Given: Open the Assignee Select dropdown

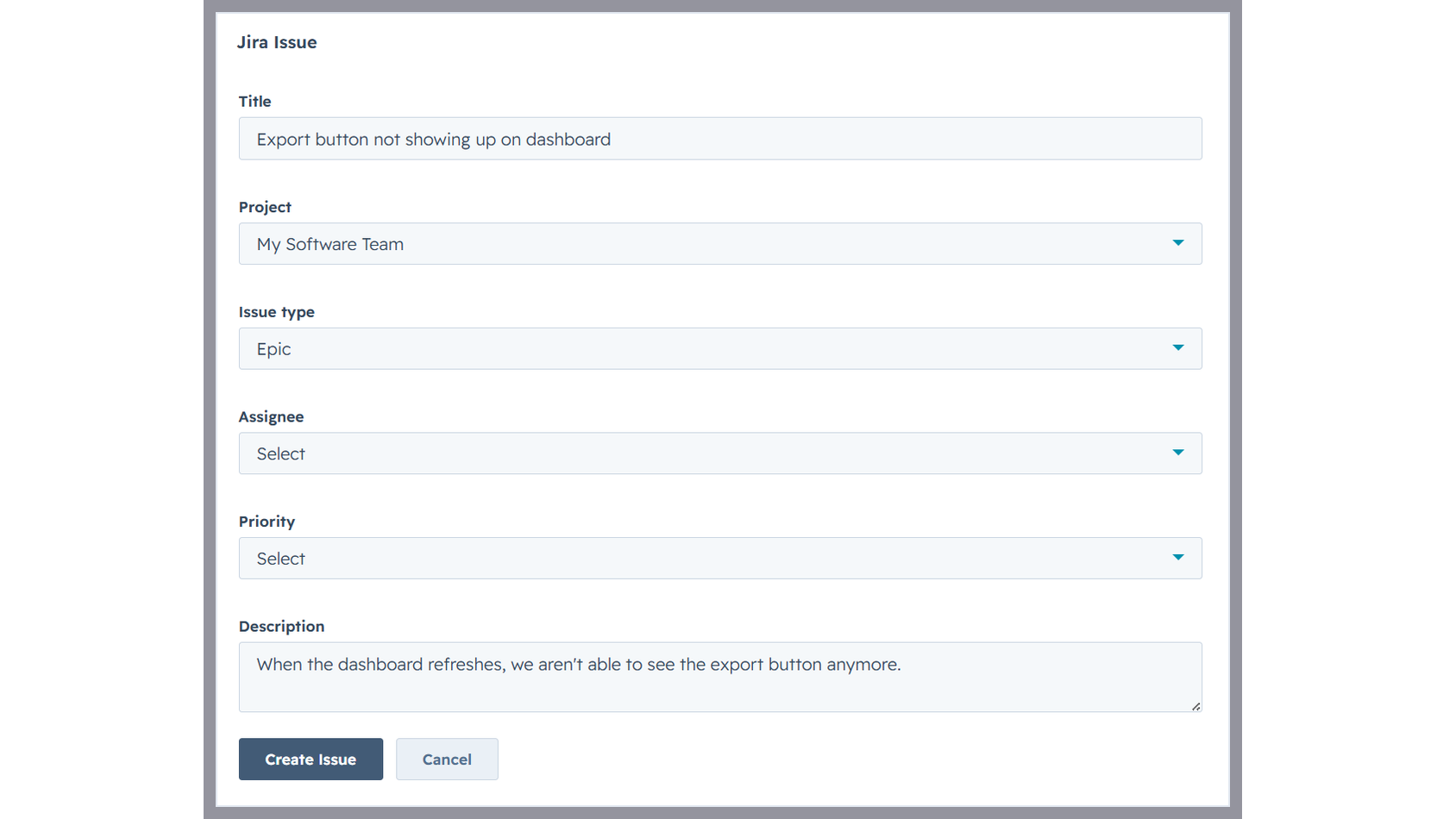Looking at the screenshot, I should 720,453.
